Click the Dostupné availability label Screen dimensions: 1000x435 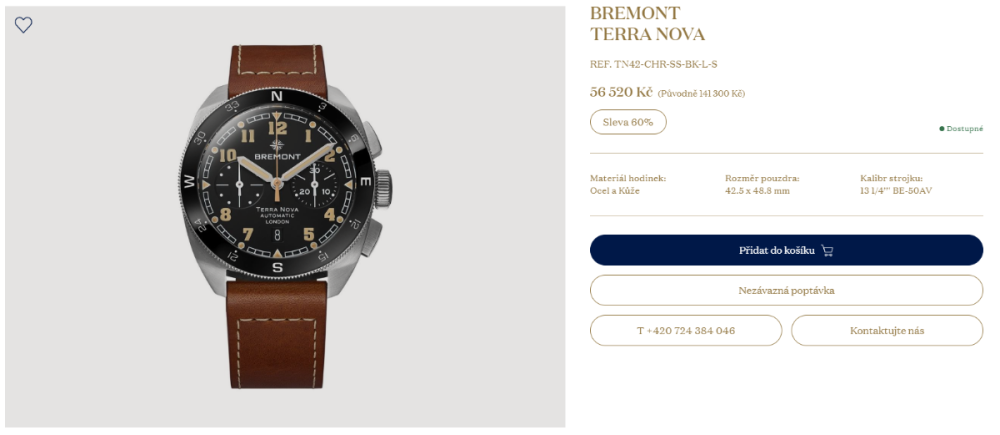[964, 128]
